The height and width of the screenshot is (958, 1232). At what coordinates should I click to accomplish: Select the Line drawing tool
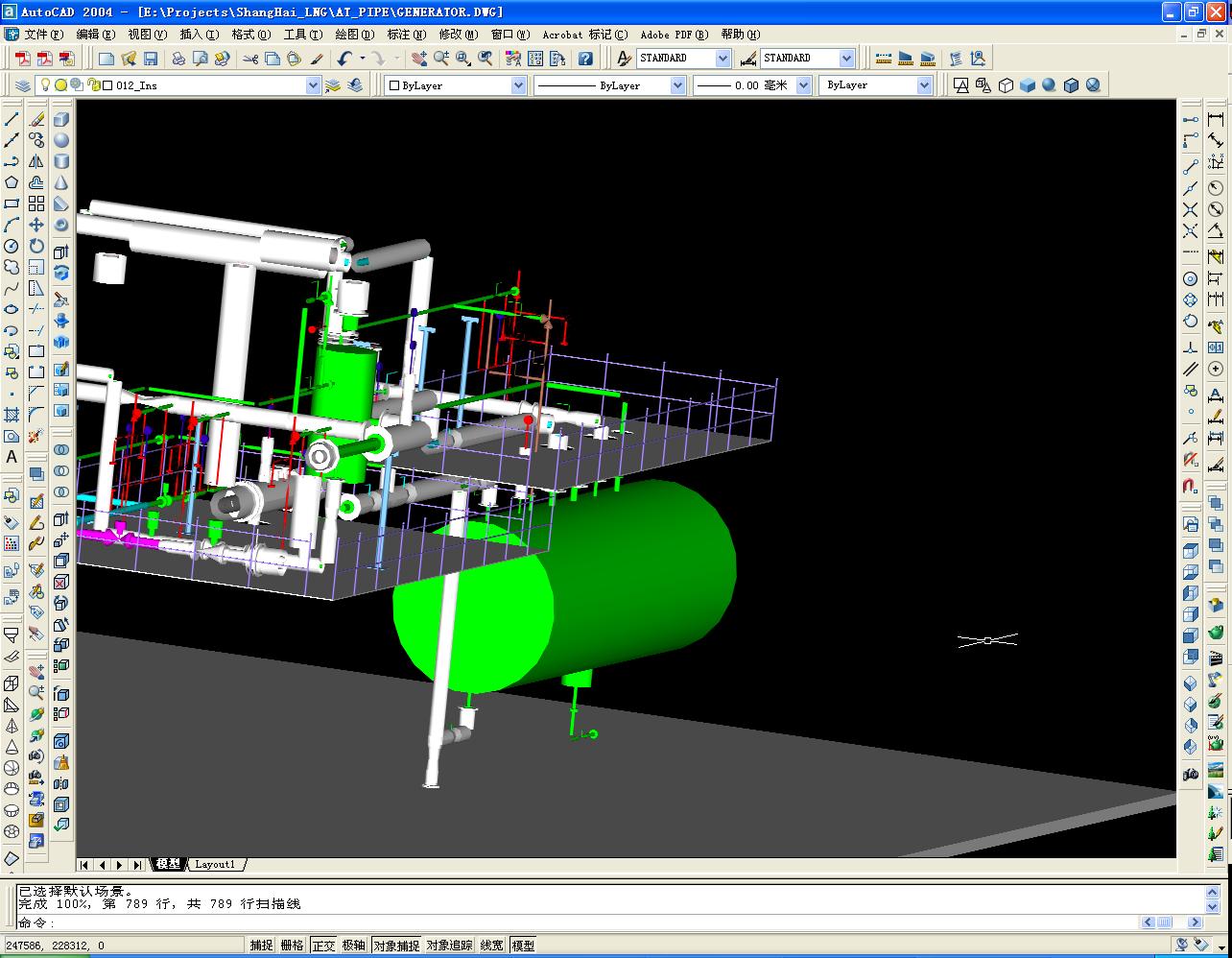(12, 119)
